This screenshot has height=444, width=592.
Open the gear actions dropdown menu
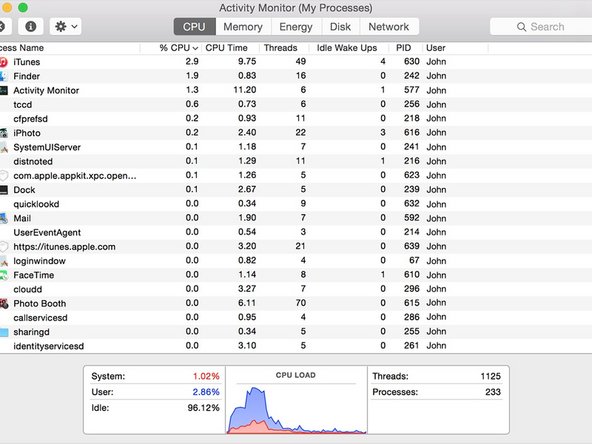click(66, 26)
